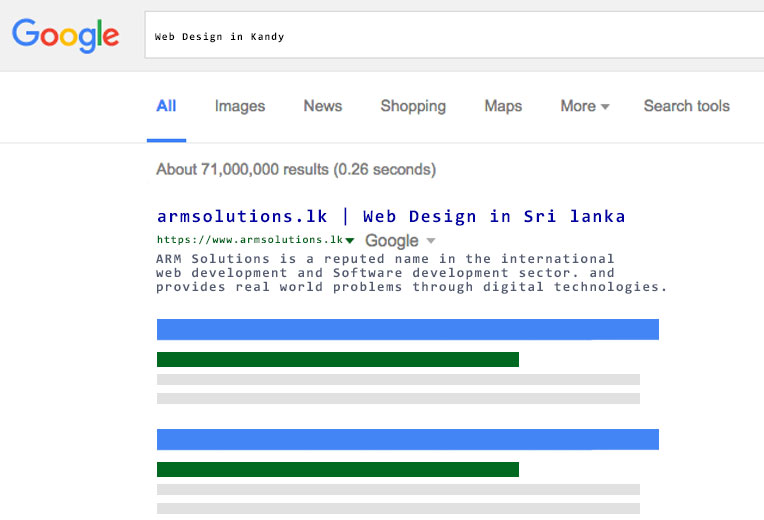Switch to the Images tab

tap(240, 106)
